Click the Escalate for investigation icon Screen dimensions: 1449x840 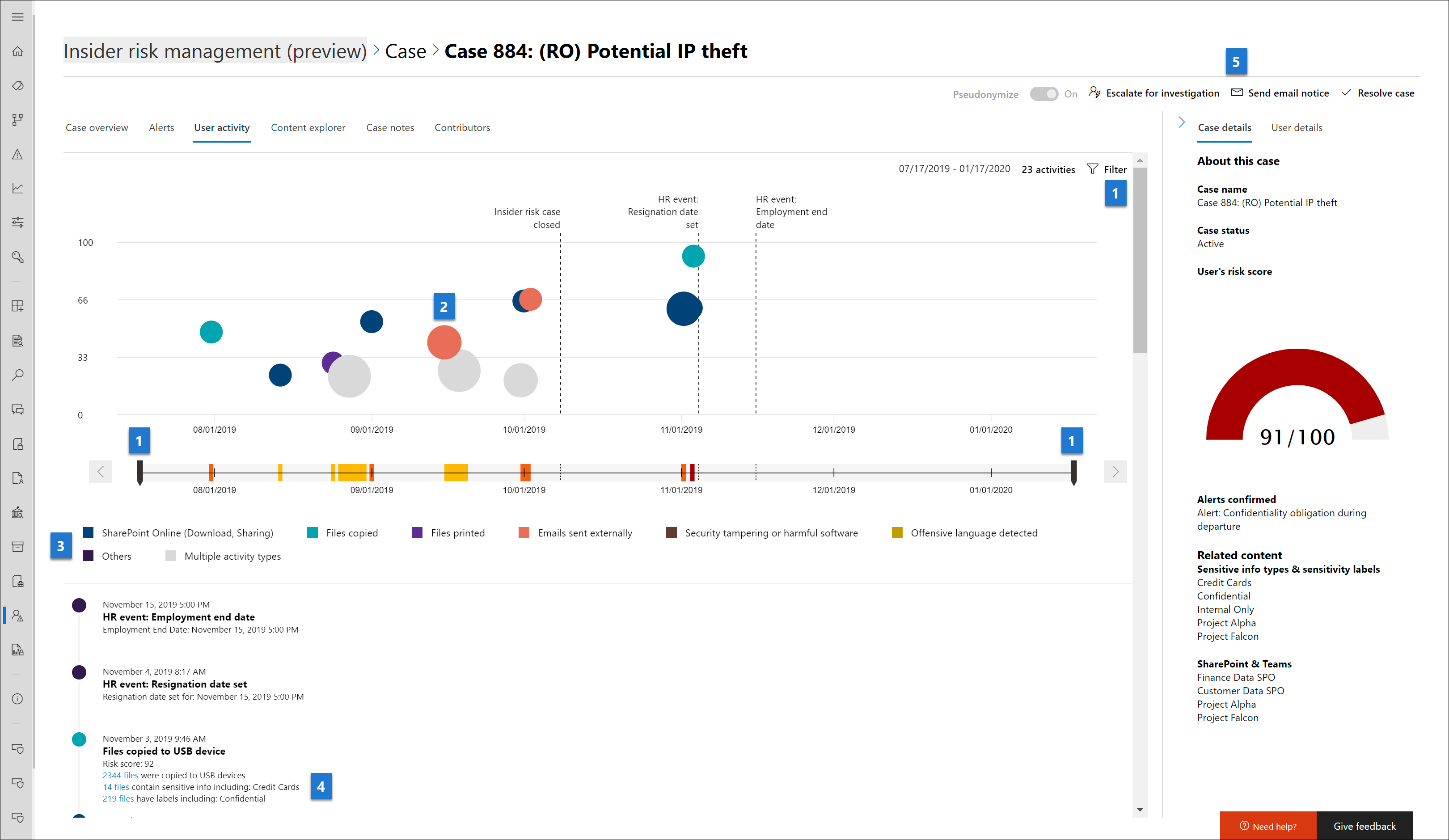coord(1095,93)
